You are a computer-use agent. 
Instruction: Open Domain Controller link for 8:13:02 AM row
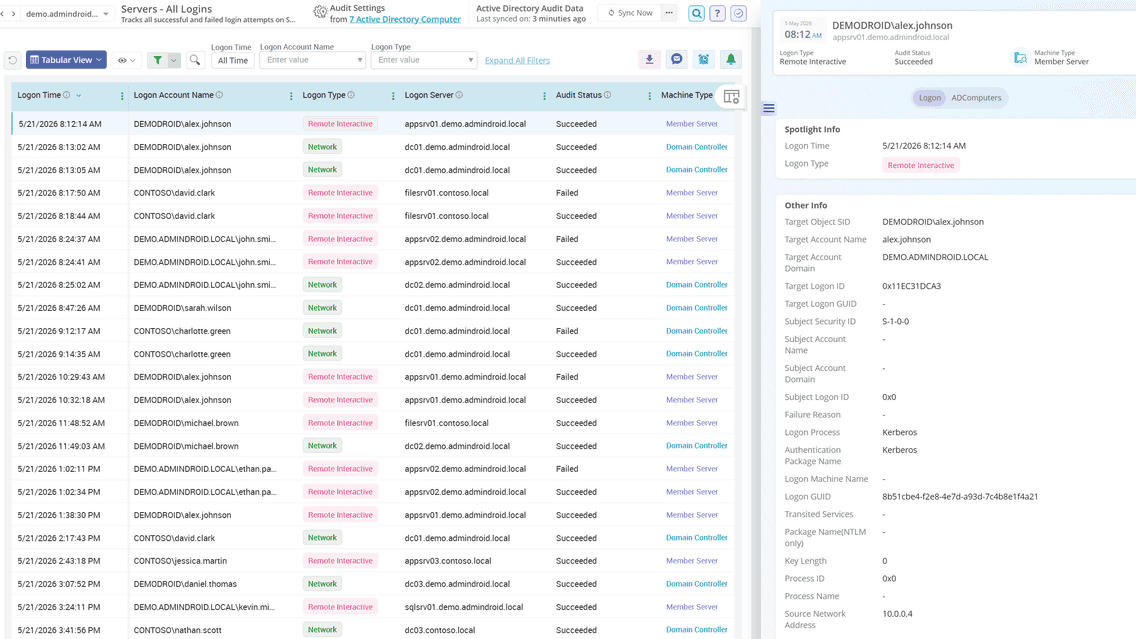[696, 147]
